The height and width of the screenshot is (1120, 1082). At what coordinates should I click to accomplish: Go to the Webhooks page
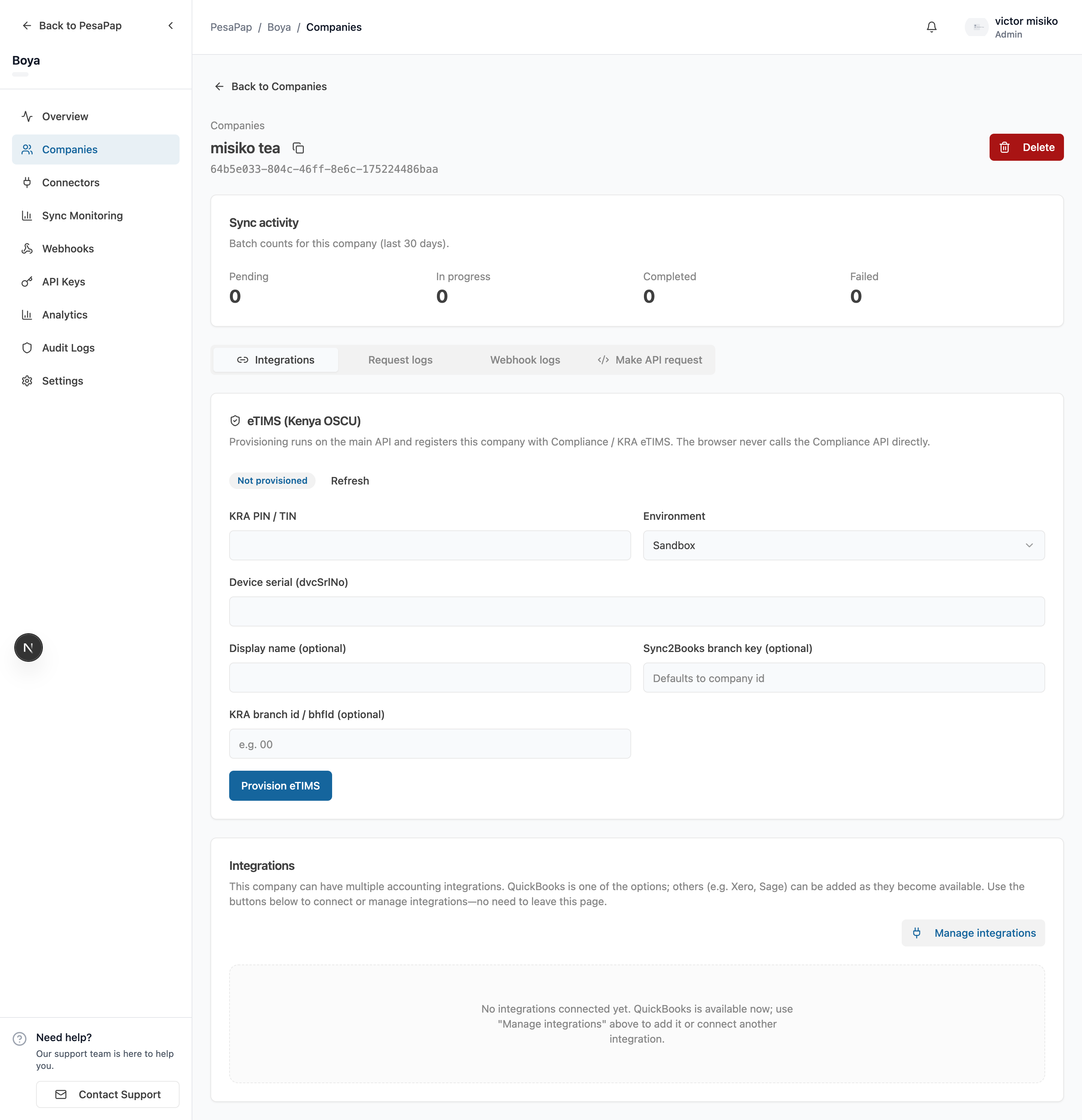click(95, 249)
